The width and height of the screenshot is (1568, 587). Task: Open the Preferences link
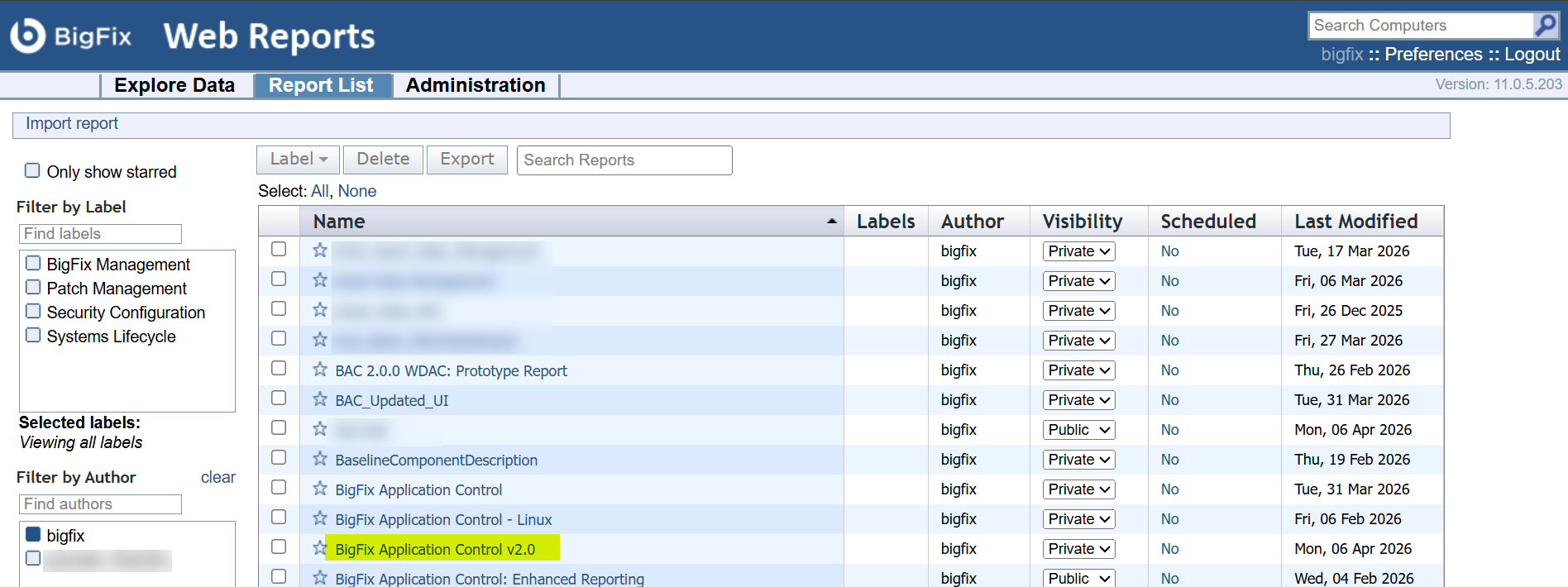1433,55
